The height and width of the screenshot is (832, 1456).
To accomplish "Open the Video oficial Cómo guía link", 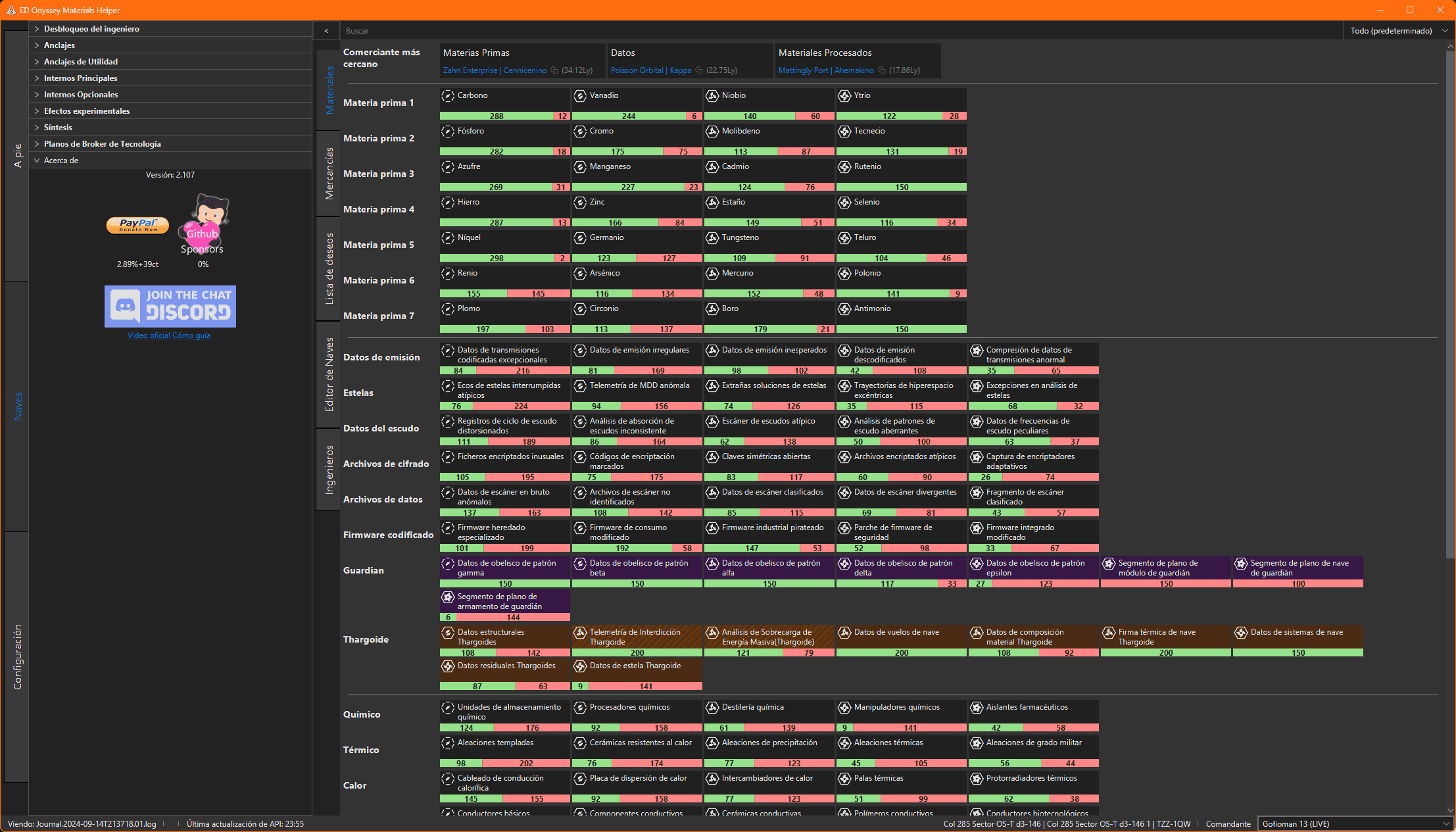I will pos(169,335).
